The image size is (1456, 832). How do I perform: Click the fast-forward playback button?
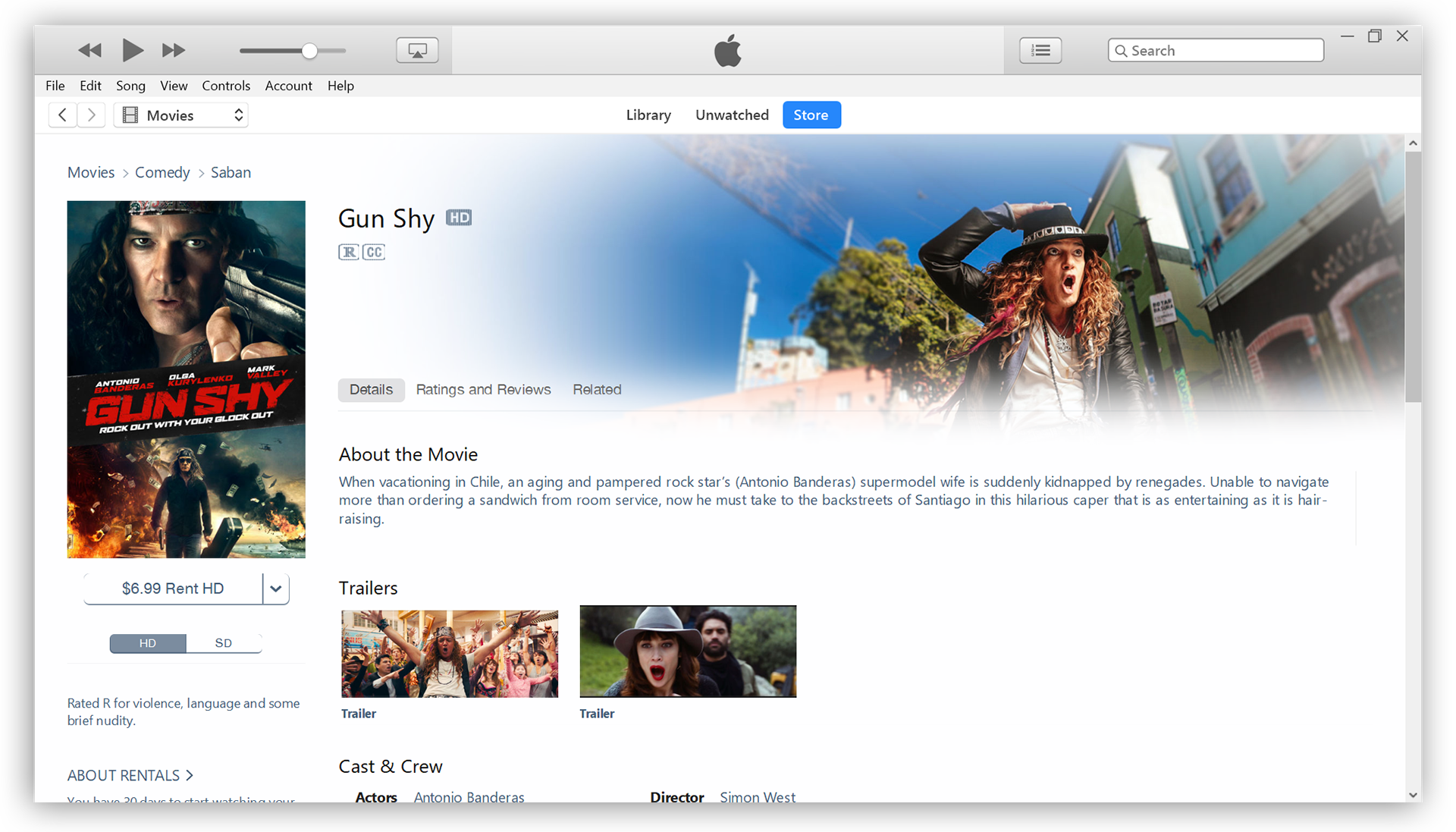pos(174,50)
